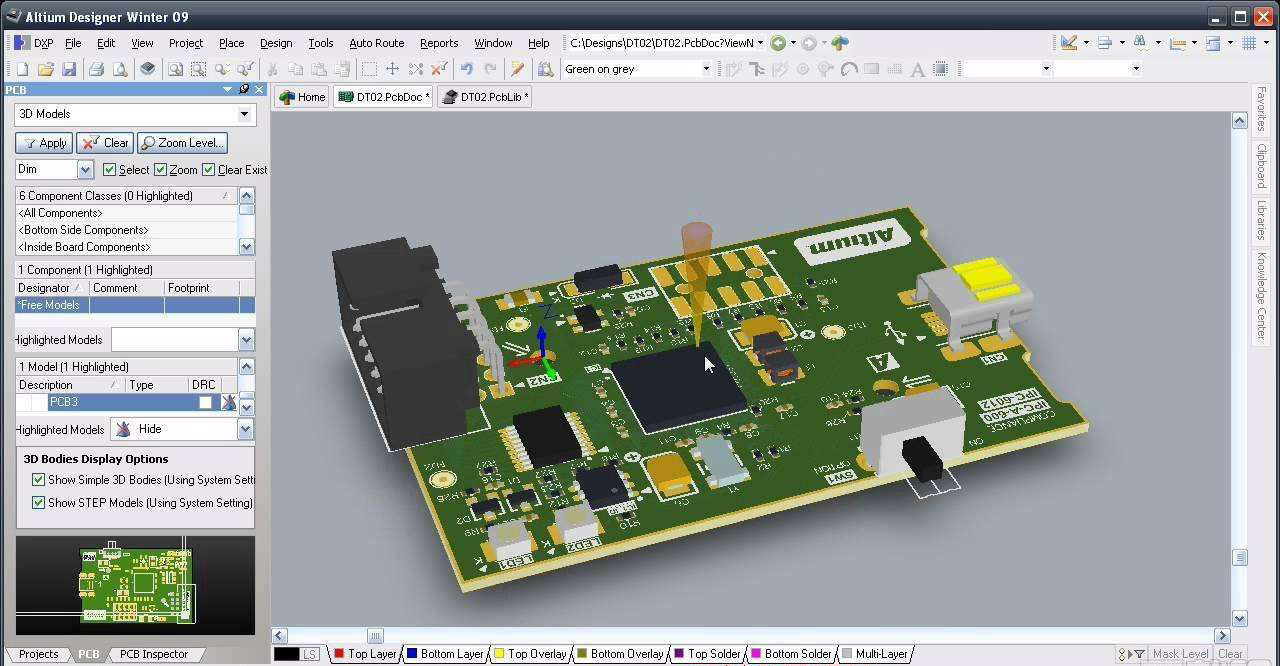1280x666 pixels.
Task: Uncheck the Select checkbox
Action: (x=110, y=170)
